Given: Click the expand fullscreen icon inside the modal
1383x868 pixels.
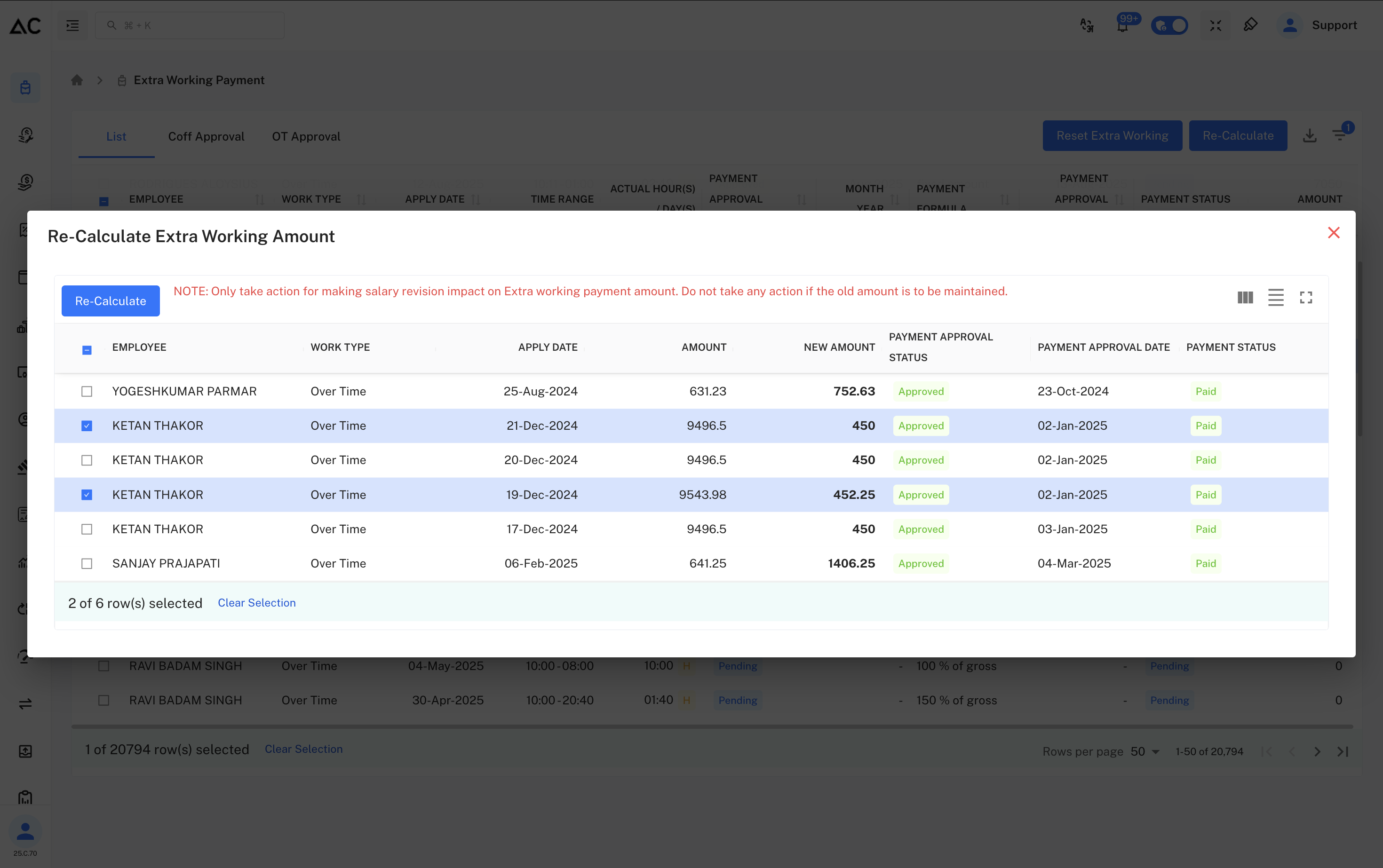Looking at the screenshot, I should pos(1306,297).
